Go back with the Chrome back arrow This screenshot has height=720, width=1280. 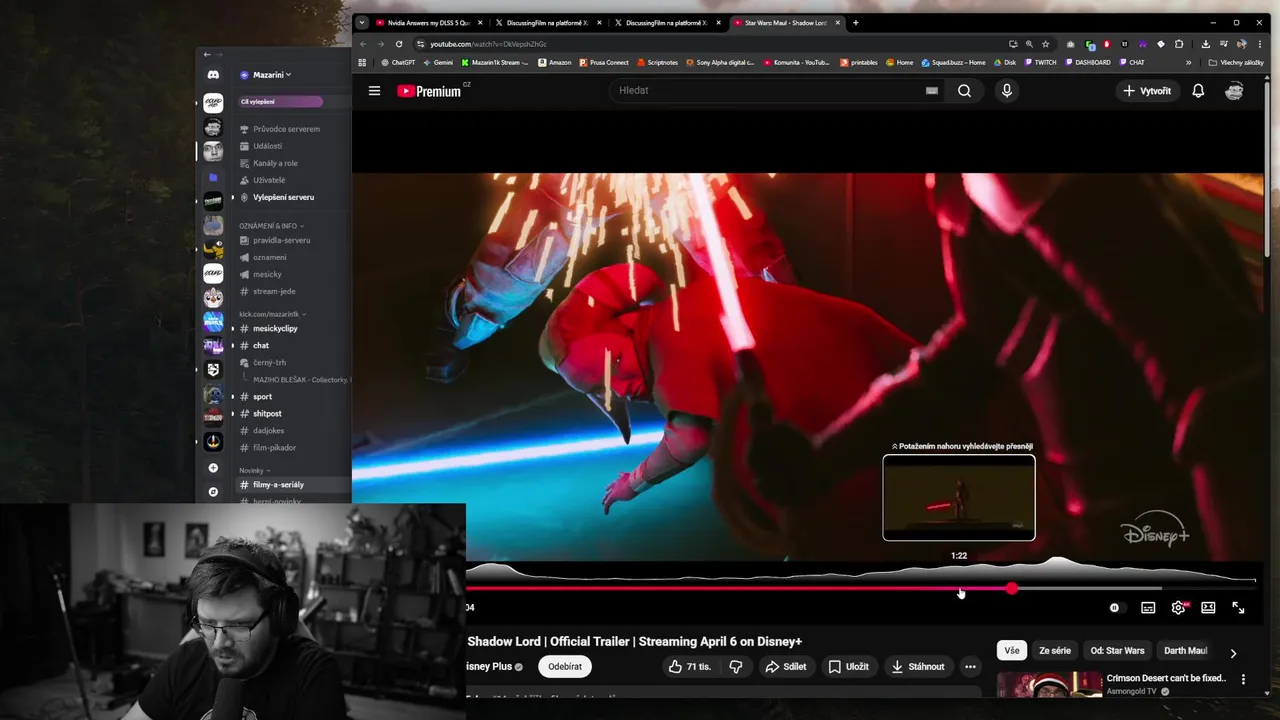363,44
